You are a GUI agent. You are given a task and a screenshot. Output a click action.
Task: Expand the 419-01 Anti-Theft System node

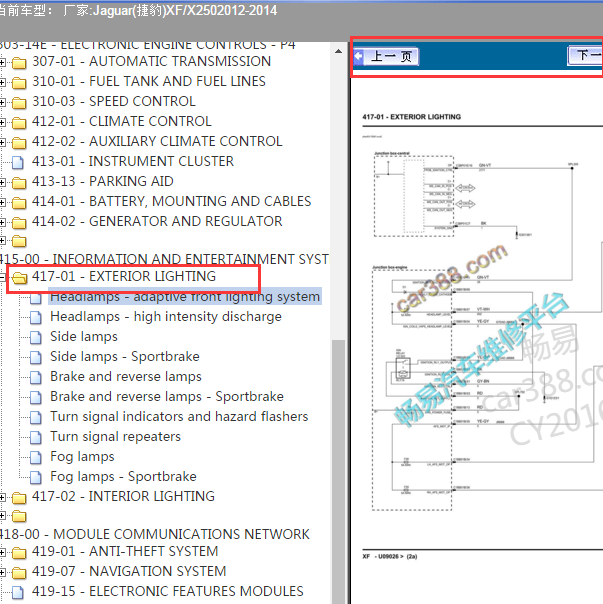tap(2, 552)
